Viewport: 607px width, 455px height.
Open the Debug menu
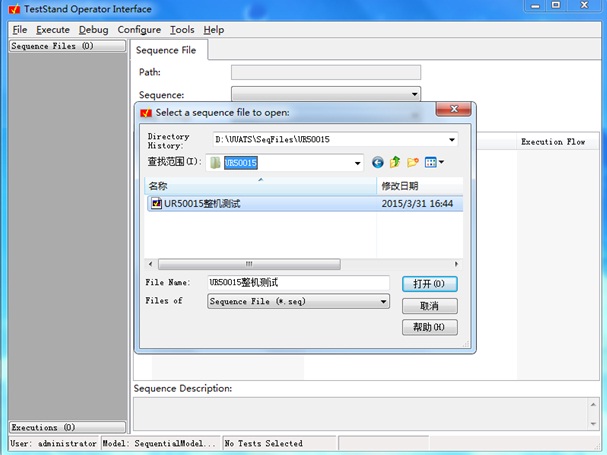(93, 30)
